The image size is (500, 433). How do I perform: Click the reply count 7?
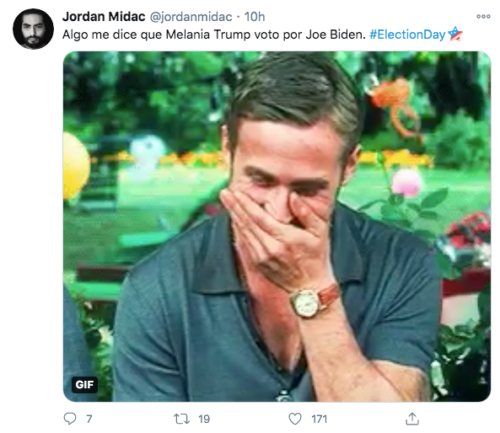[89, 419]
